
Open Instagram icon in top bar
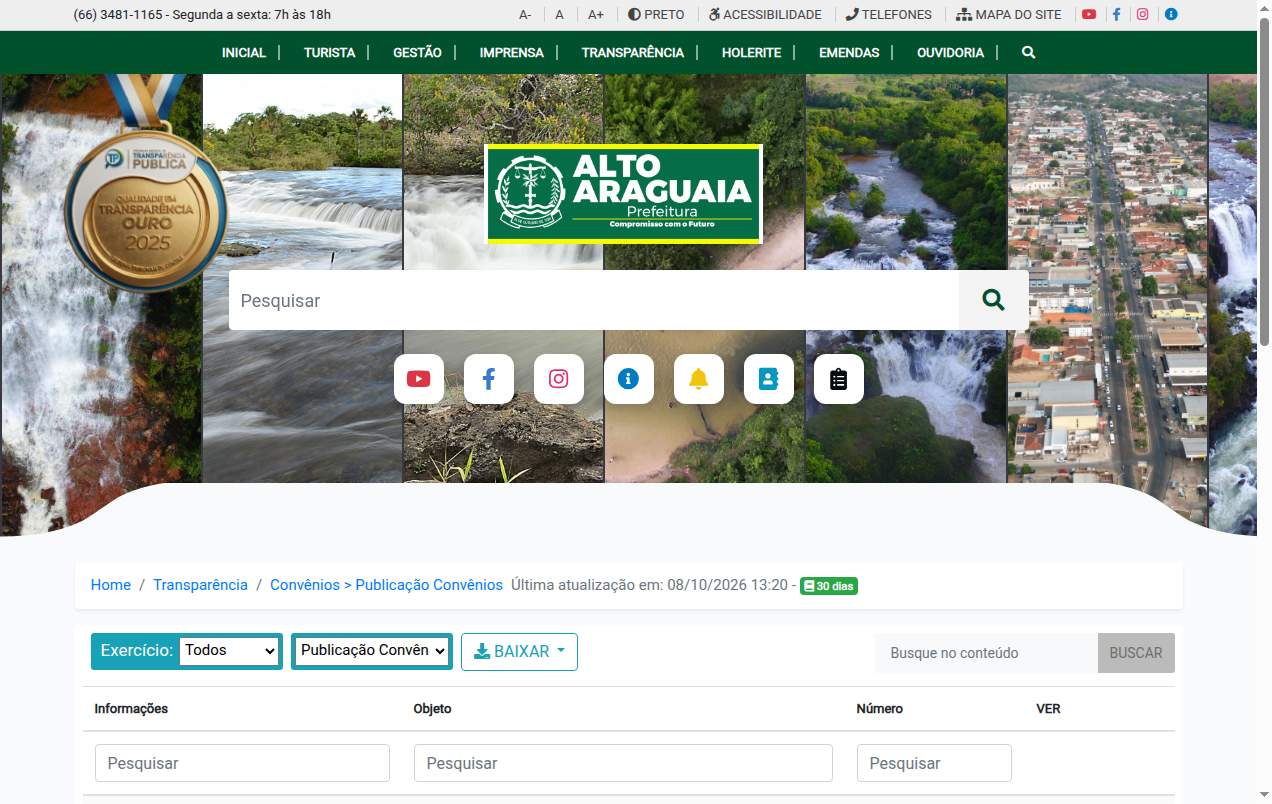[1143, 15]
